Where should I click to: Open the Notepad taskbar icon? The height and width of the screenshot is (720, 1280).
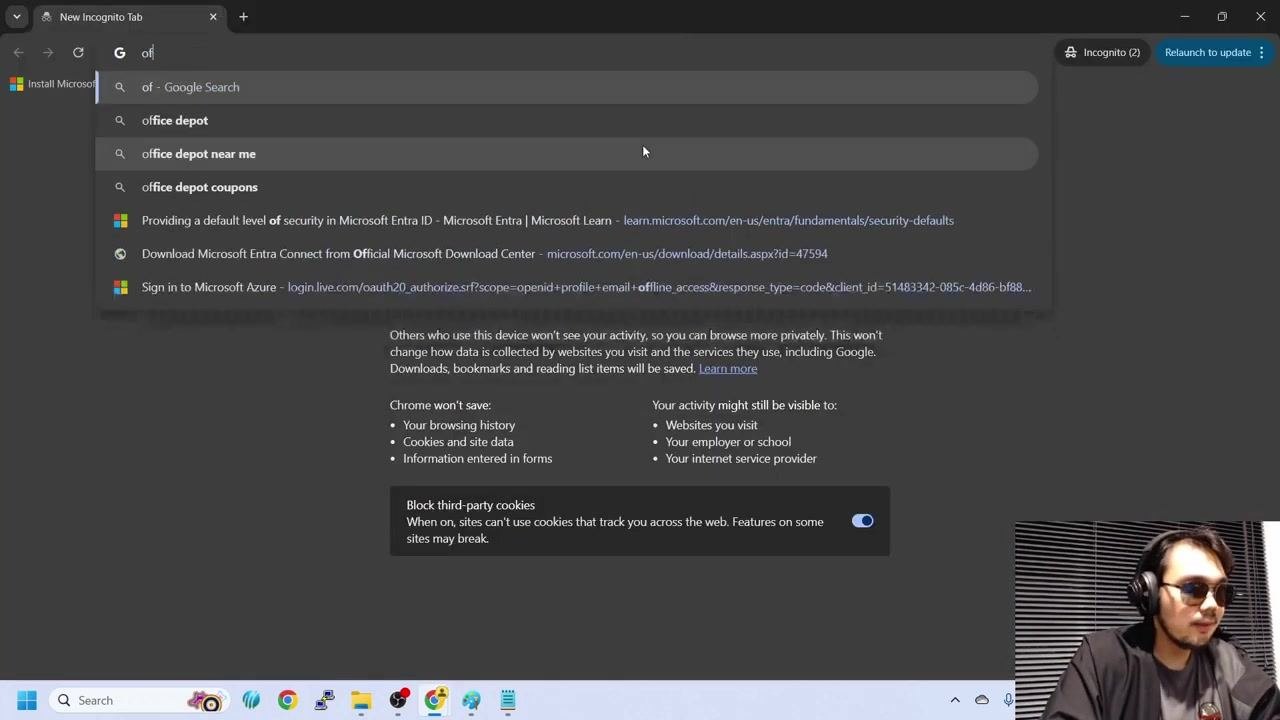(x=508, y=700)
